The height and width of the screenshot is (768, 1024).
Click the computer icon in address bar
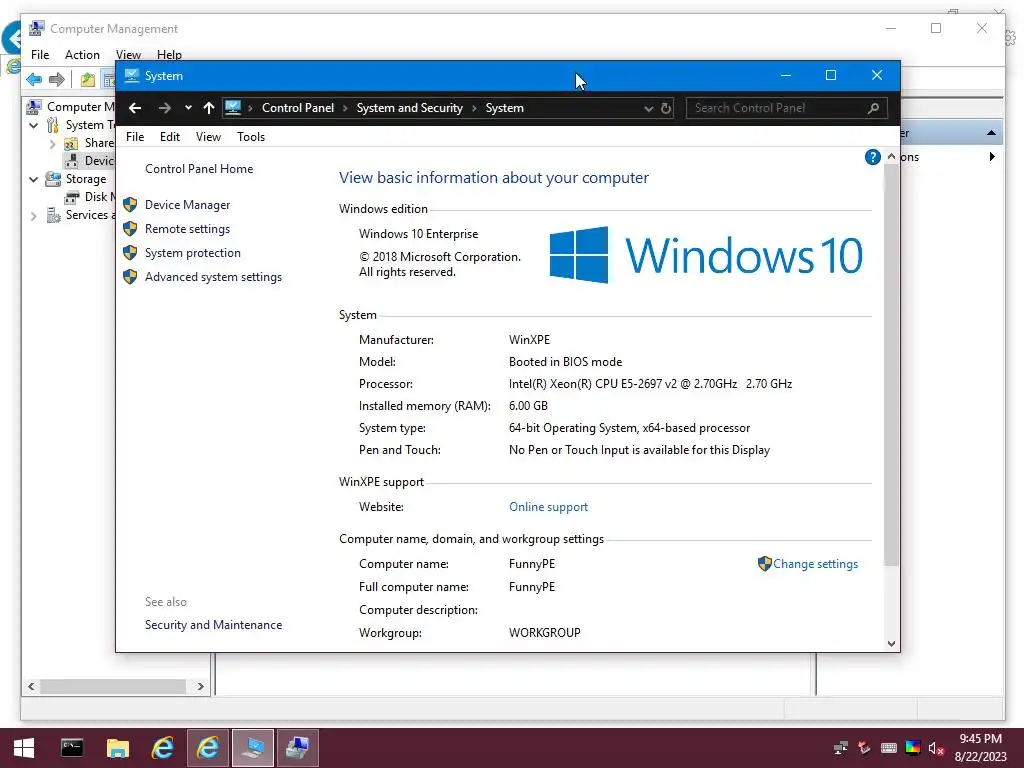coord(233,108)
